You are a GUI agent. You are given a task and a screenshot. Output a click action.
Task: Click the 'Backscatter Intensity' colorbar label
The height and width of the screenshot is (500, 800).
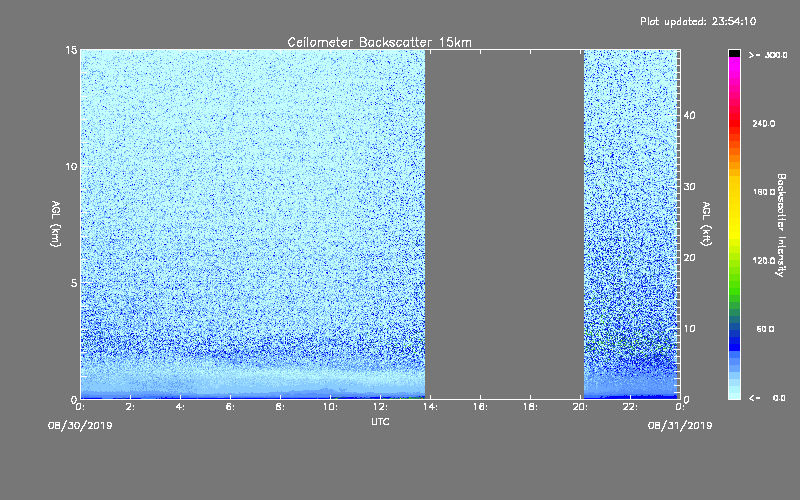[x=781, y=225]
